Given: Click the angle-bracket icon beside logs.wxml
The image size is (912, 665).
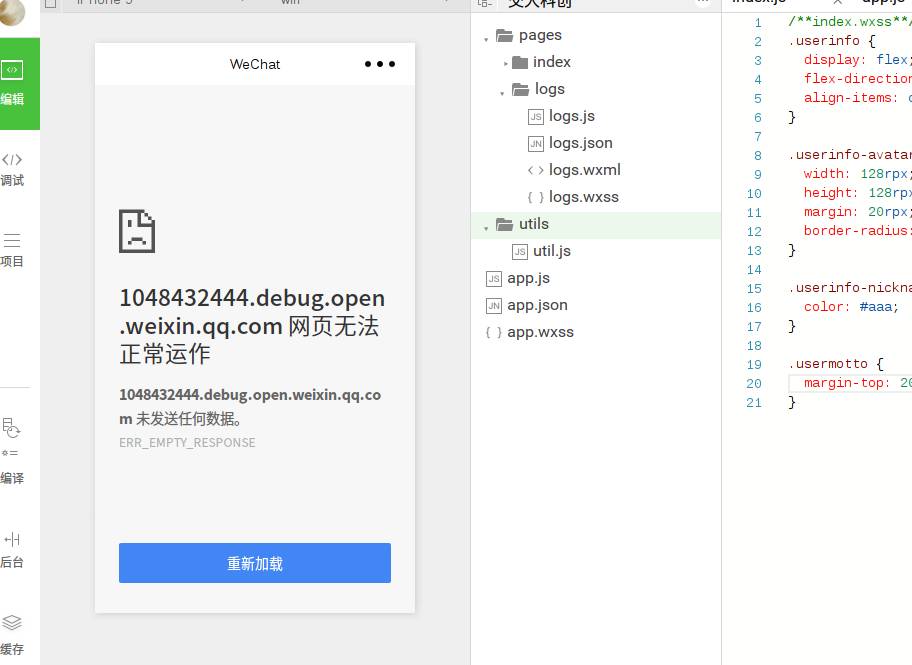Looking at the screenshot, I should click(x=536, y=170).
